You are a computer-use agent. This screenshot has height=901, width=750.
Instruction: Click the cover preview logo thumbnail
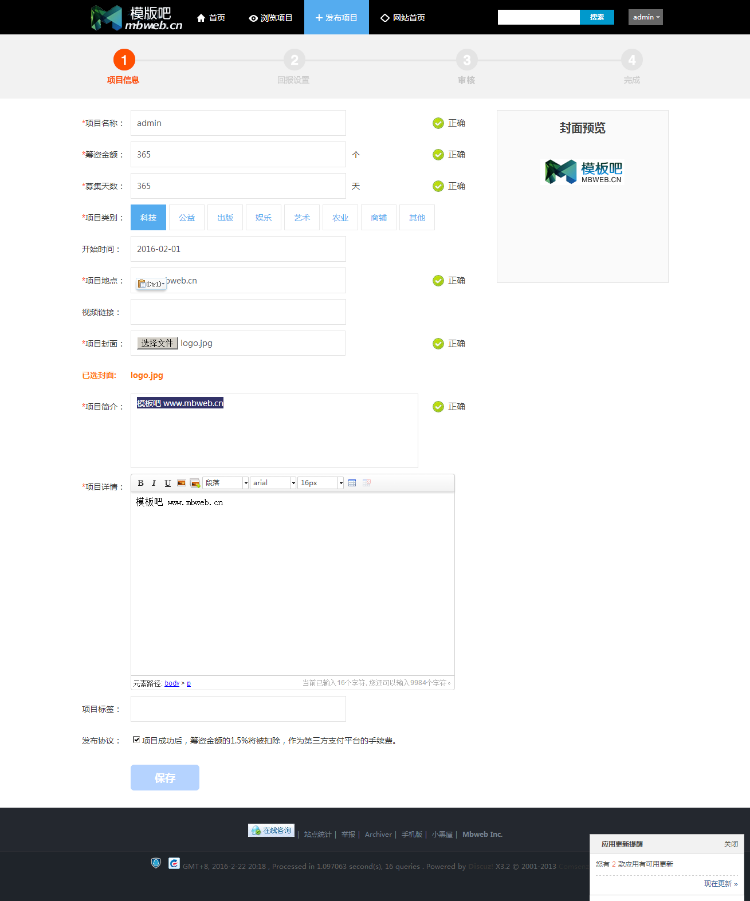[x=583, y=171]
